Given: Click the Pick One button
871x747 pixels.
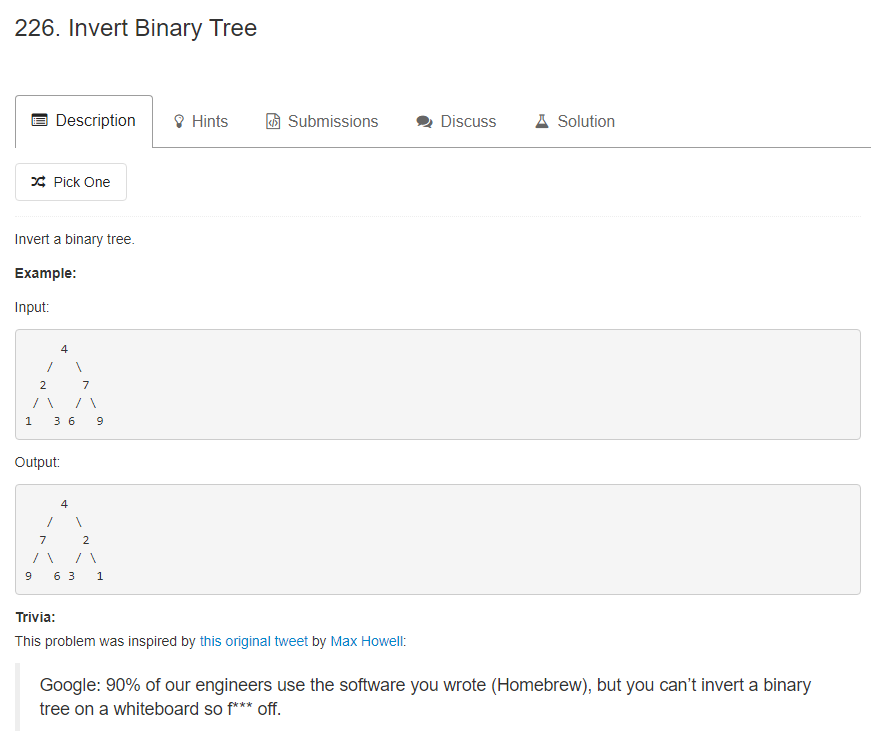Looking at the screenshot, I should click(x=70, y=181).
